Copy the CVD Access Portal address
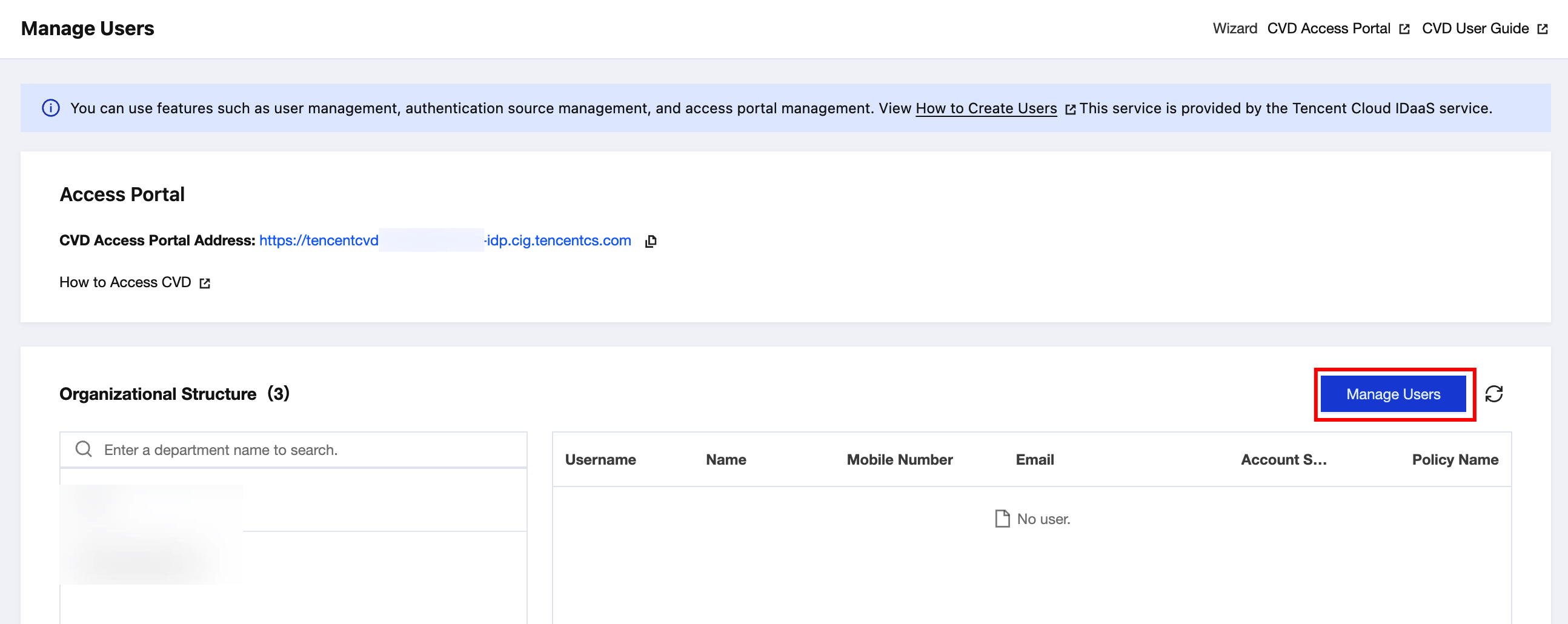Viewport: 1568px width, 624px height. tap(650, 241)
